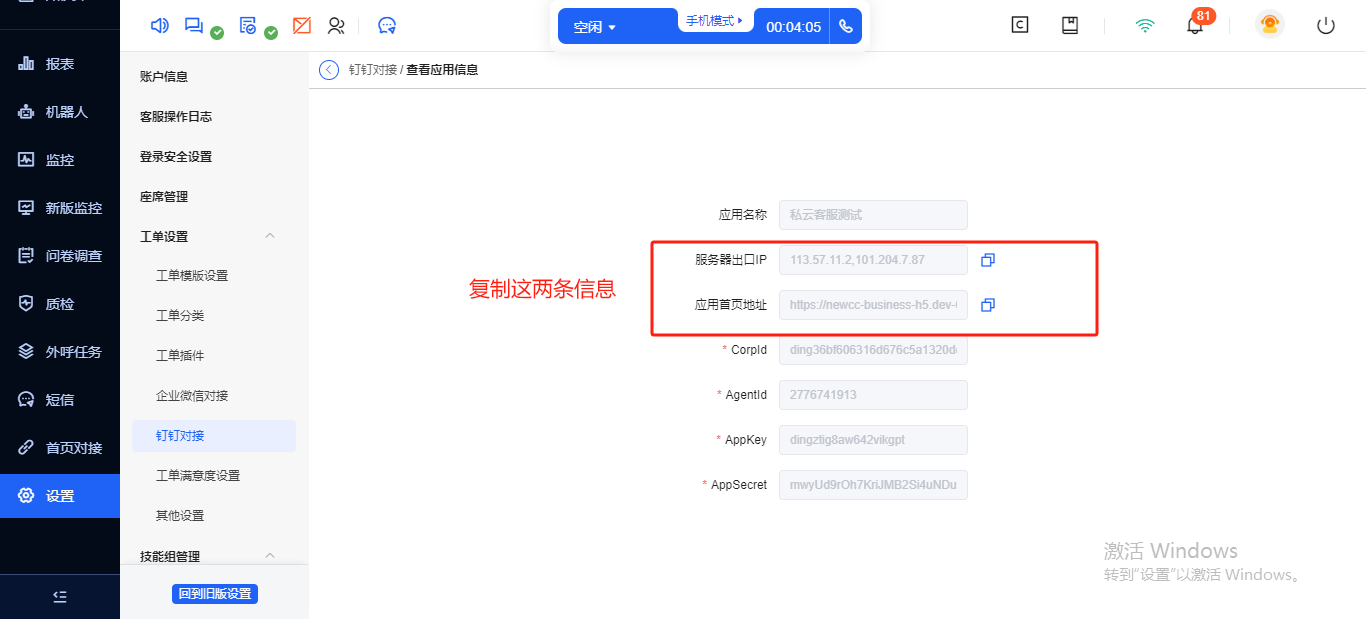Click the 00:04:05 status timer

pos(793,27)
